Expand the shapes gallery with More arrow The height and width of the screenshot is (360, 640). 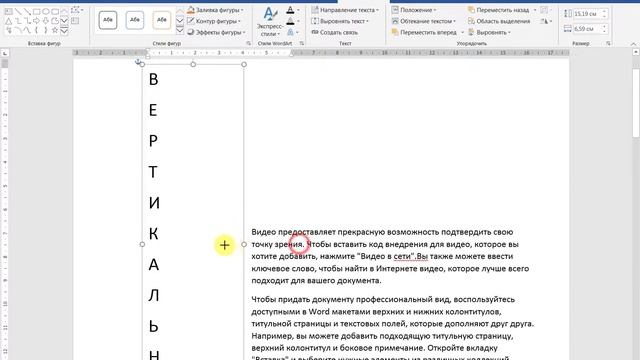(64, 30)
